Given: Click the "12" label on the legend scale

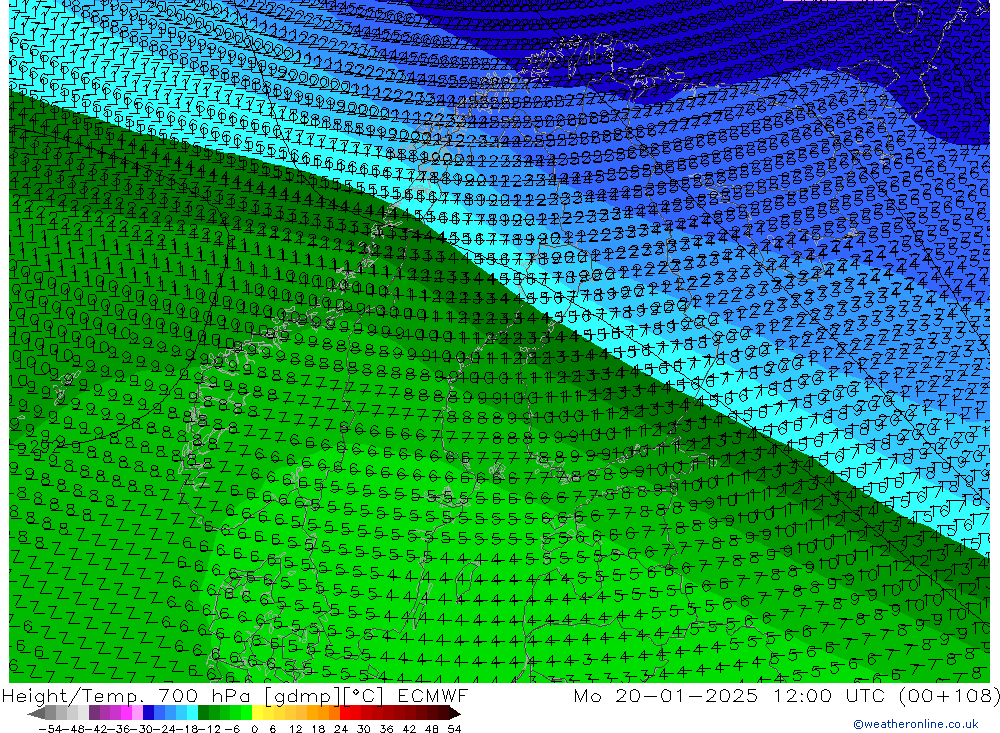Looking at the screenshot, I should 295,729.
